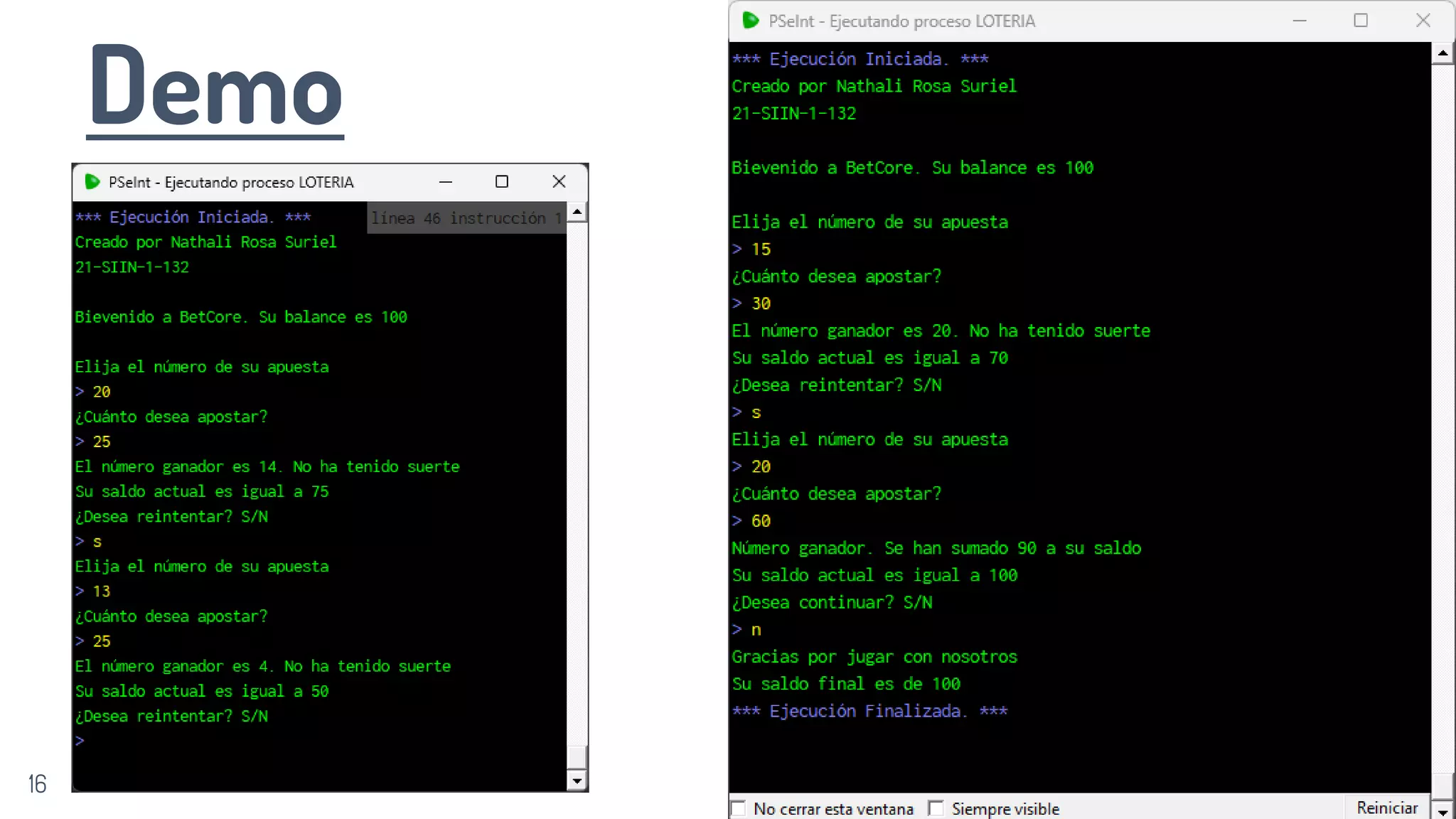1456x819 pixels.
Task: Click PSeInt logo in left window title bar
Action: 92,182
